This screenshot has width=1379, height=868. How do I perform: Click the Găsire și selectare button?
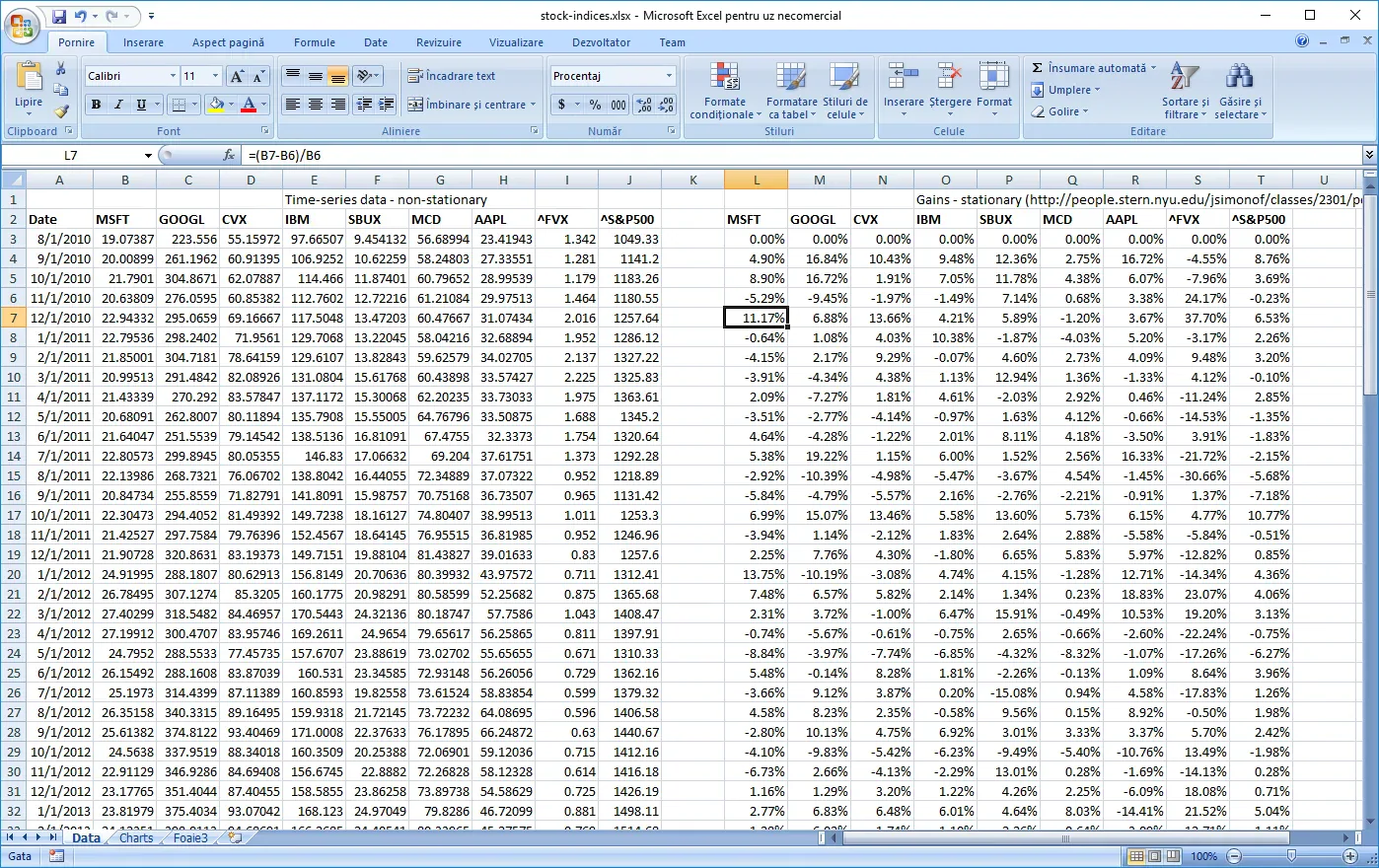1240,91
